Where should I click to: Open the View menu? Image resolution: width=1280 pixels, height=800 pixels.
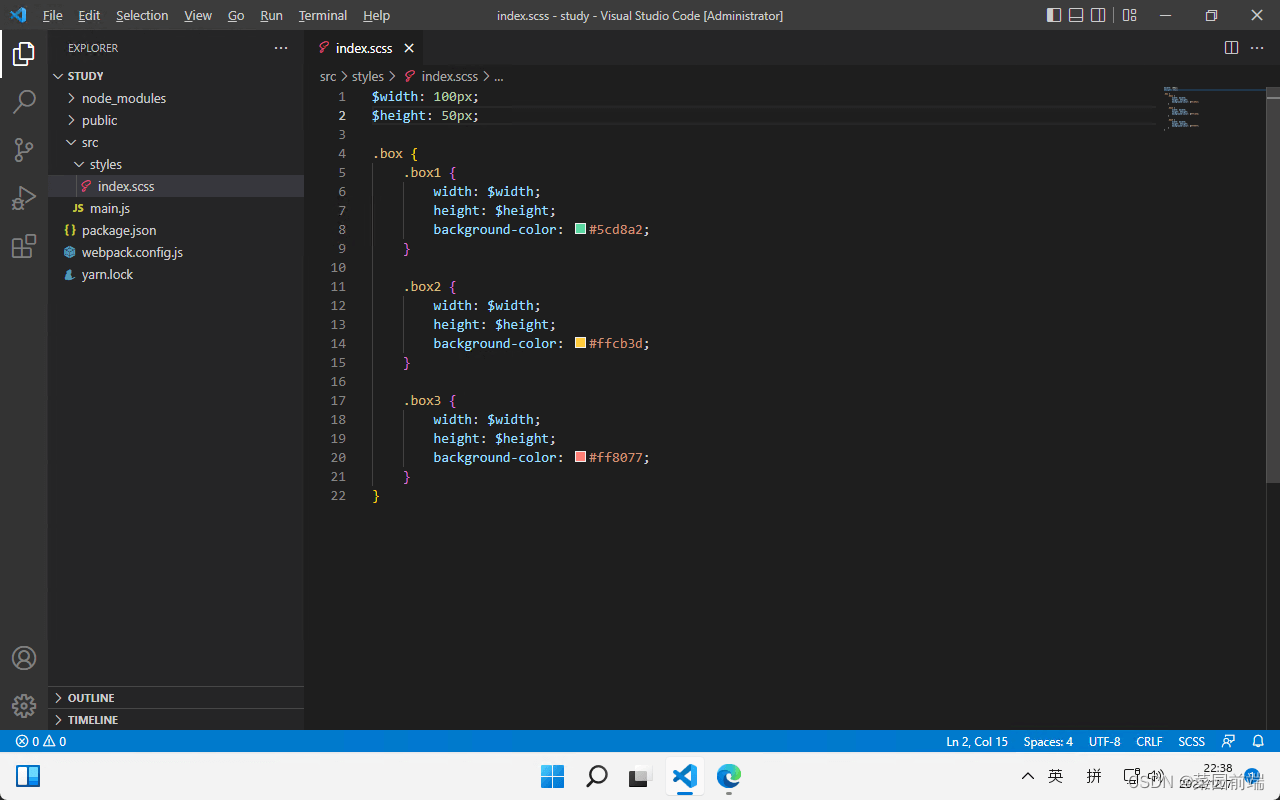[198, 15]
